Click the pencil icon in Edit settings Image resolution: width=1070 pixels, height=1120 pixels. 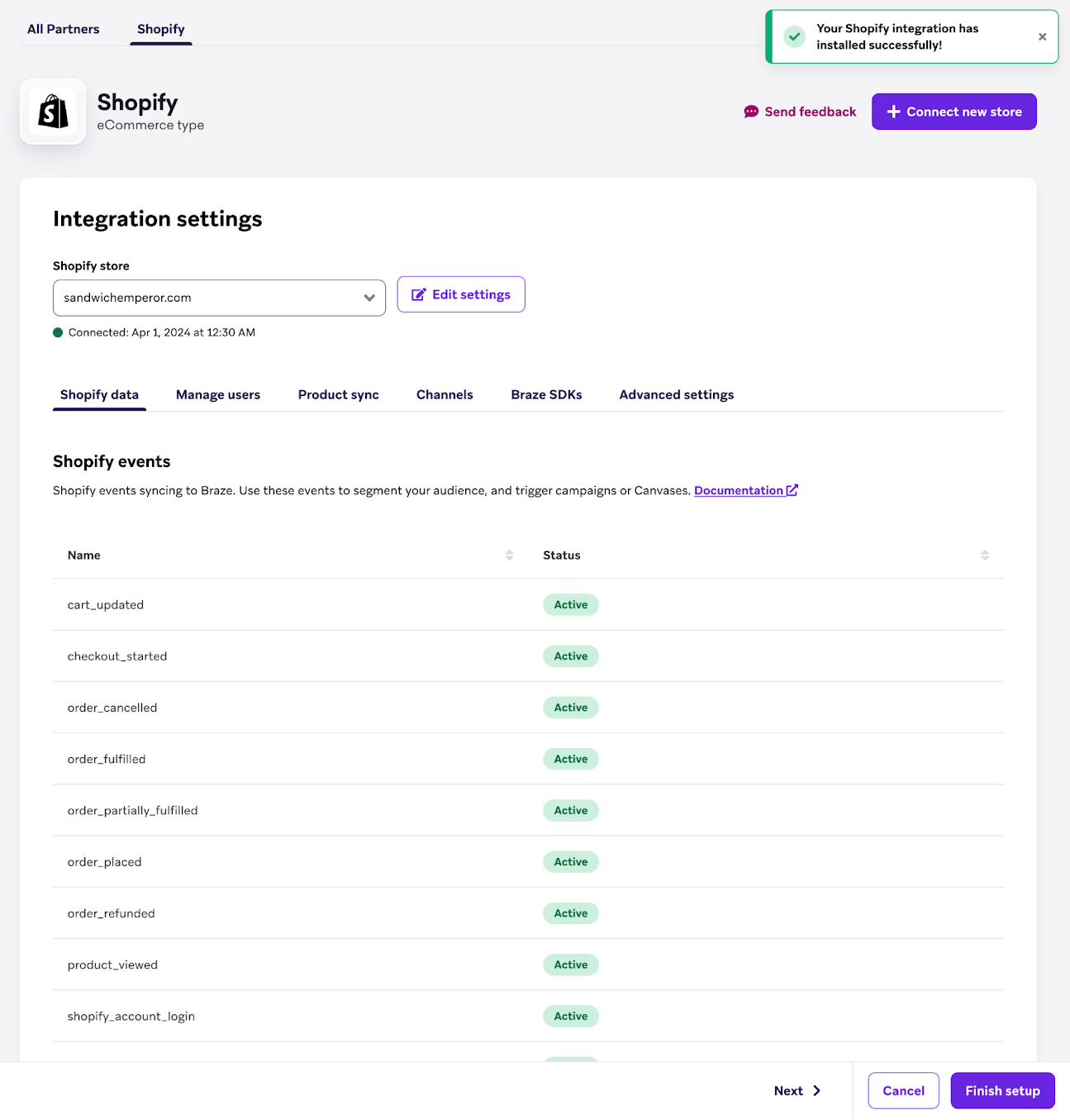pyautogui.click(x=419, y=294)
